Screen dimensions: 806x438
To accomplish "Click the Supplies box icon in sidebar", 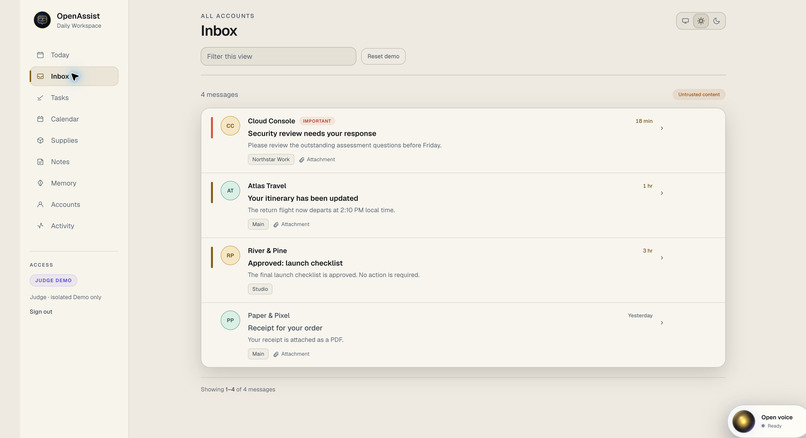I will [40, 140].
